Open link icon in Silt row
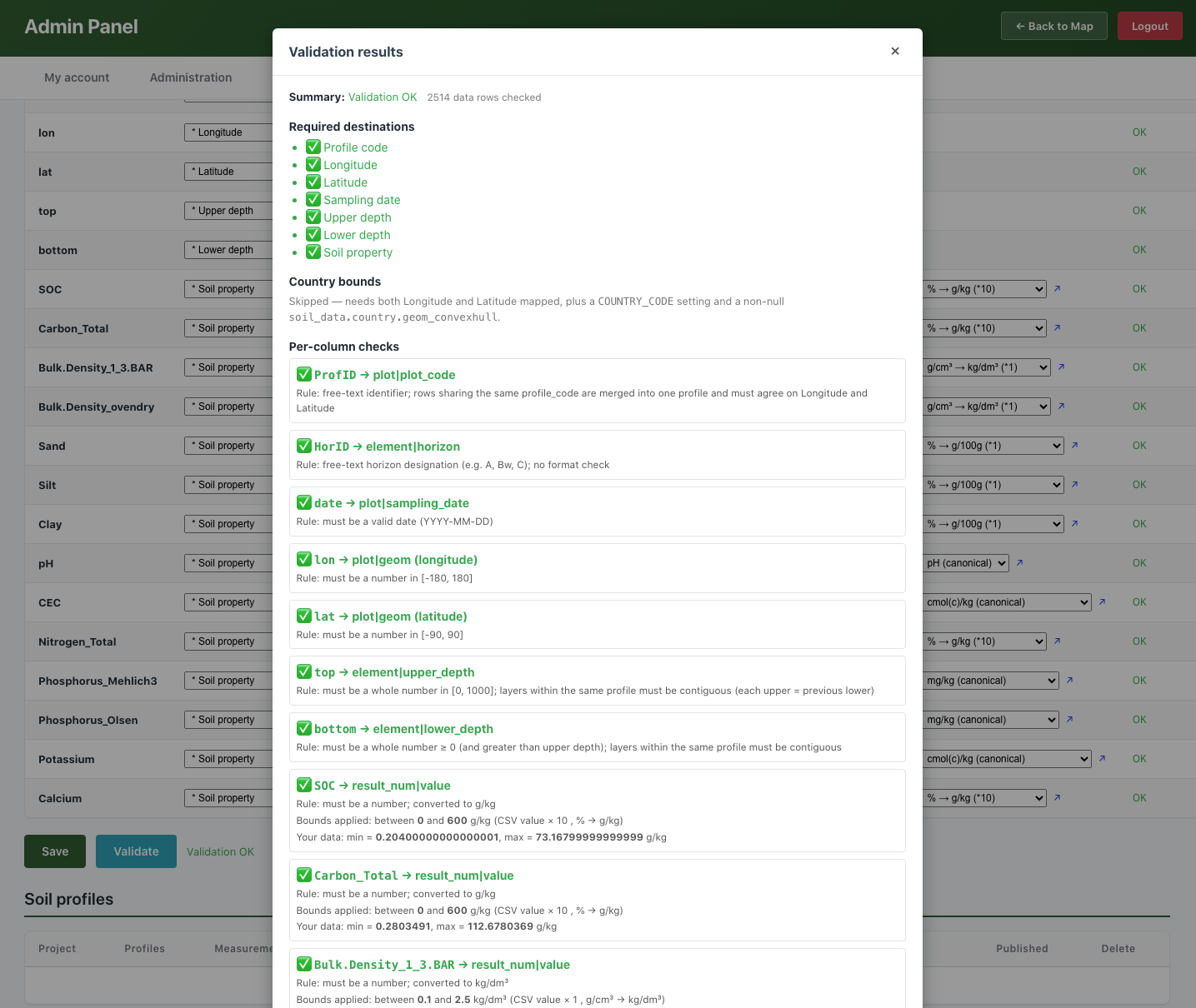Viewport: 1196px width, 1008px height. tap(1074, 485)
